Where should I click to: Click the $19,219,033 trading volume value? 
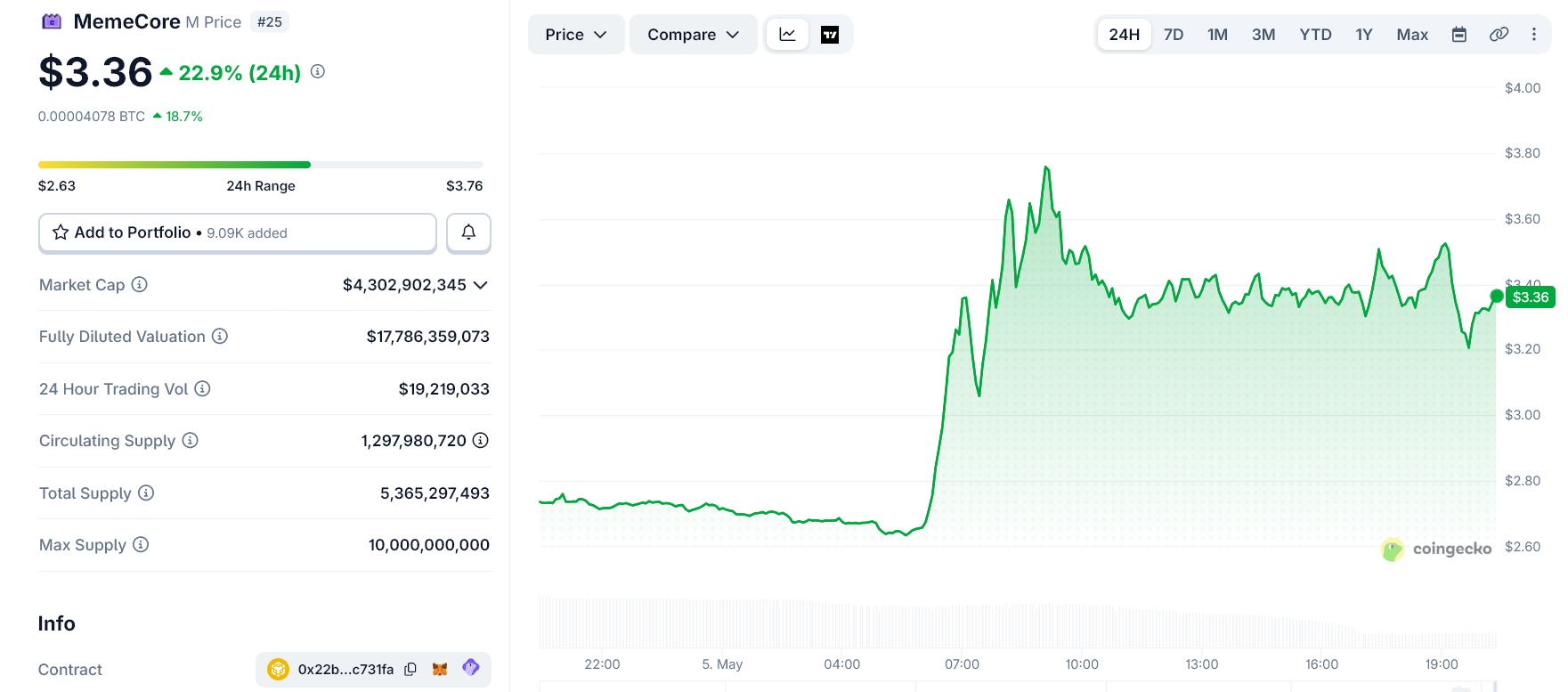(444, 389)
